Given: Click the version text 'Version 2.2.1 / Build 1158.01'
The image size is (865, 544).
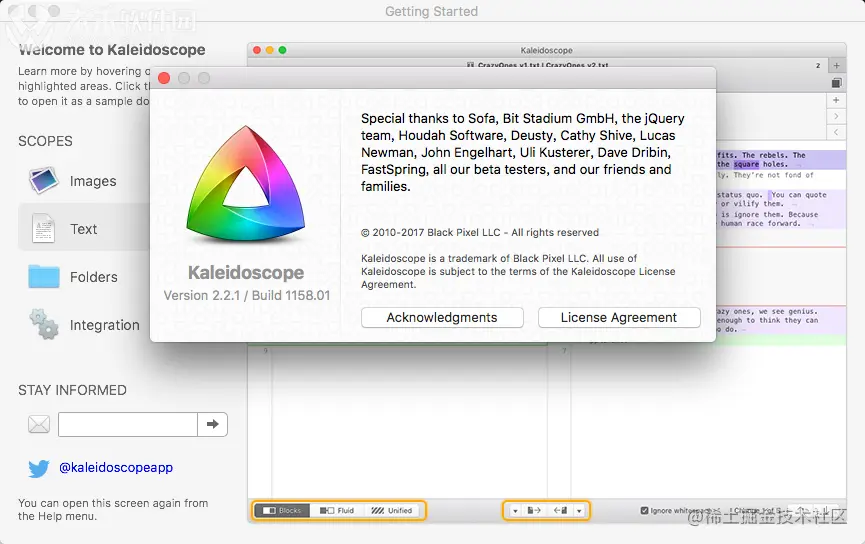Looking at the screenshot, I should pos(247,296).
